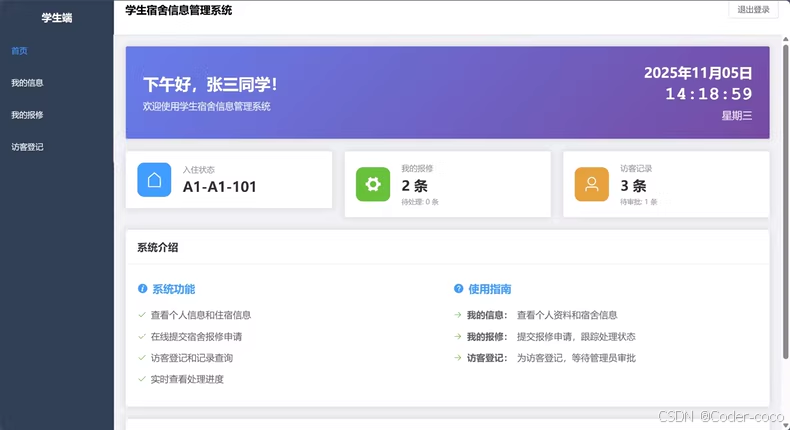Click the scrollbar down arrow
The width and height of the screenshot is (790, 430).
point(785,426)
